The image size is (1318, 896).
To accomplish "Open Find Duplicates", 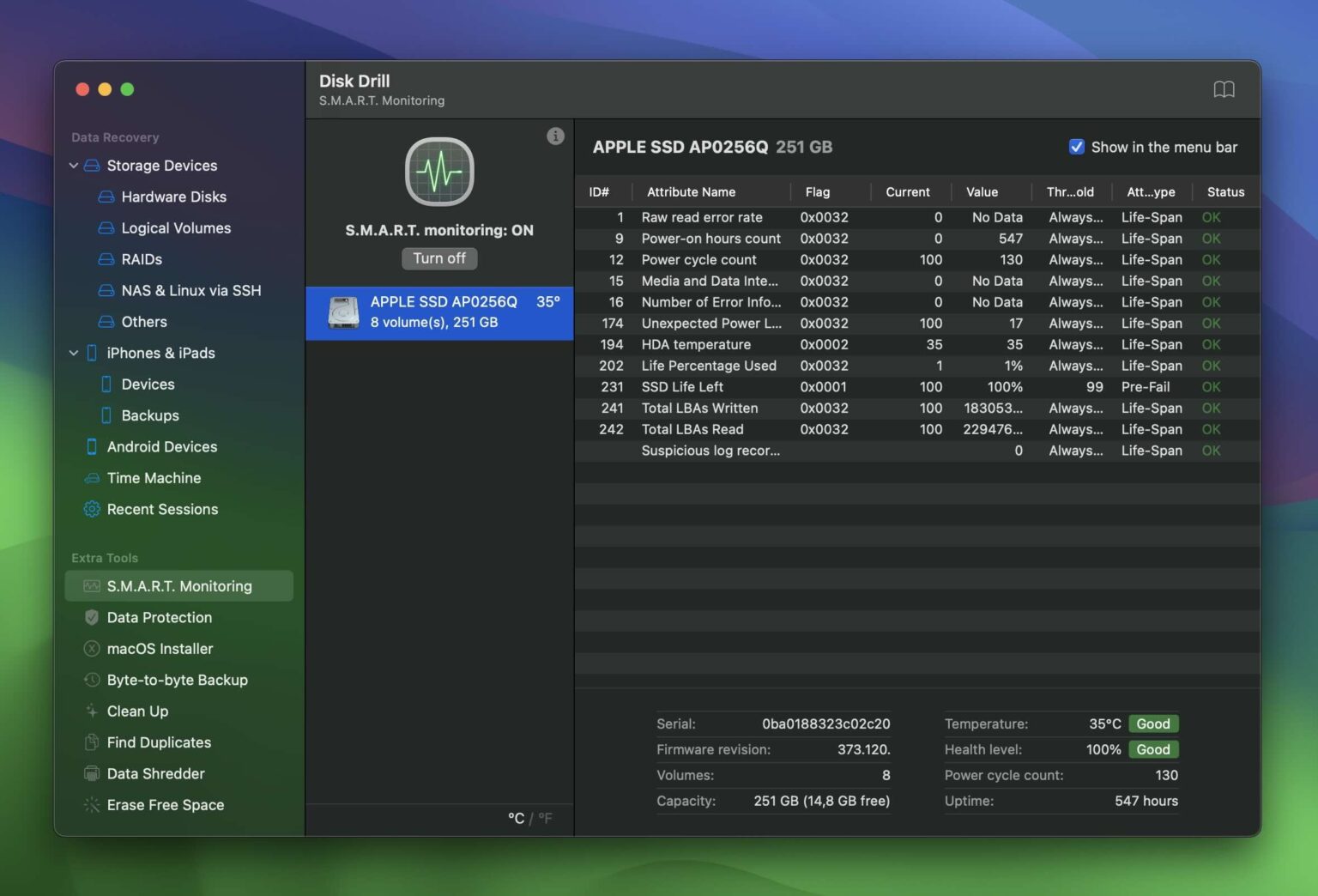I will [x=158, y=742].
